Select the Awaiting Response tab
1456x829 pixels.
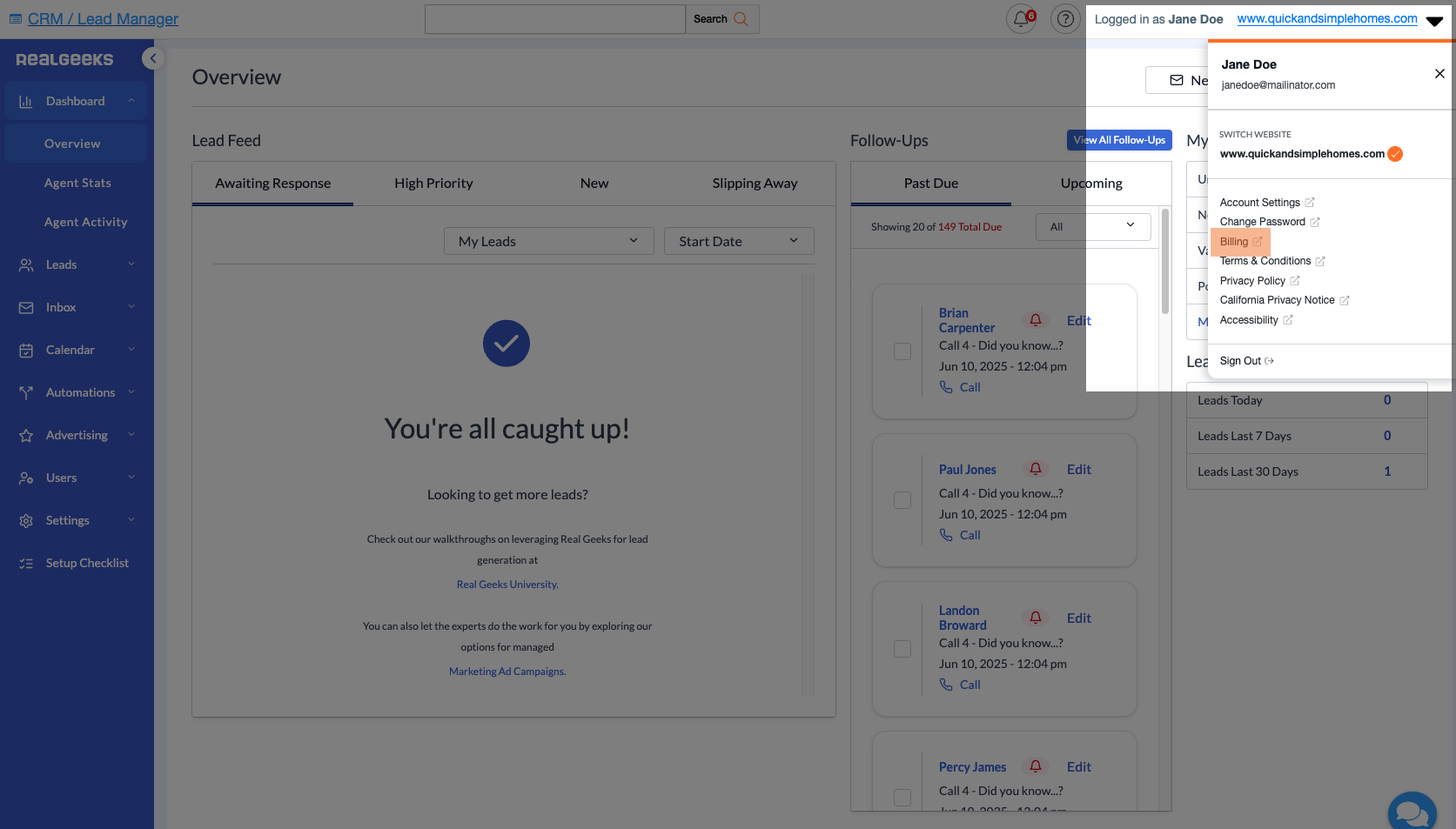coord(272,183)
